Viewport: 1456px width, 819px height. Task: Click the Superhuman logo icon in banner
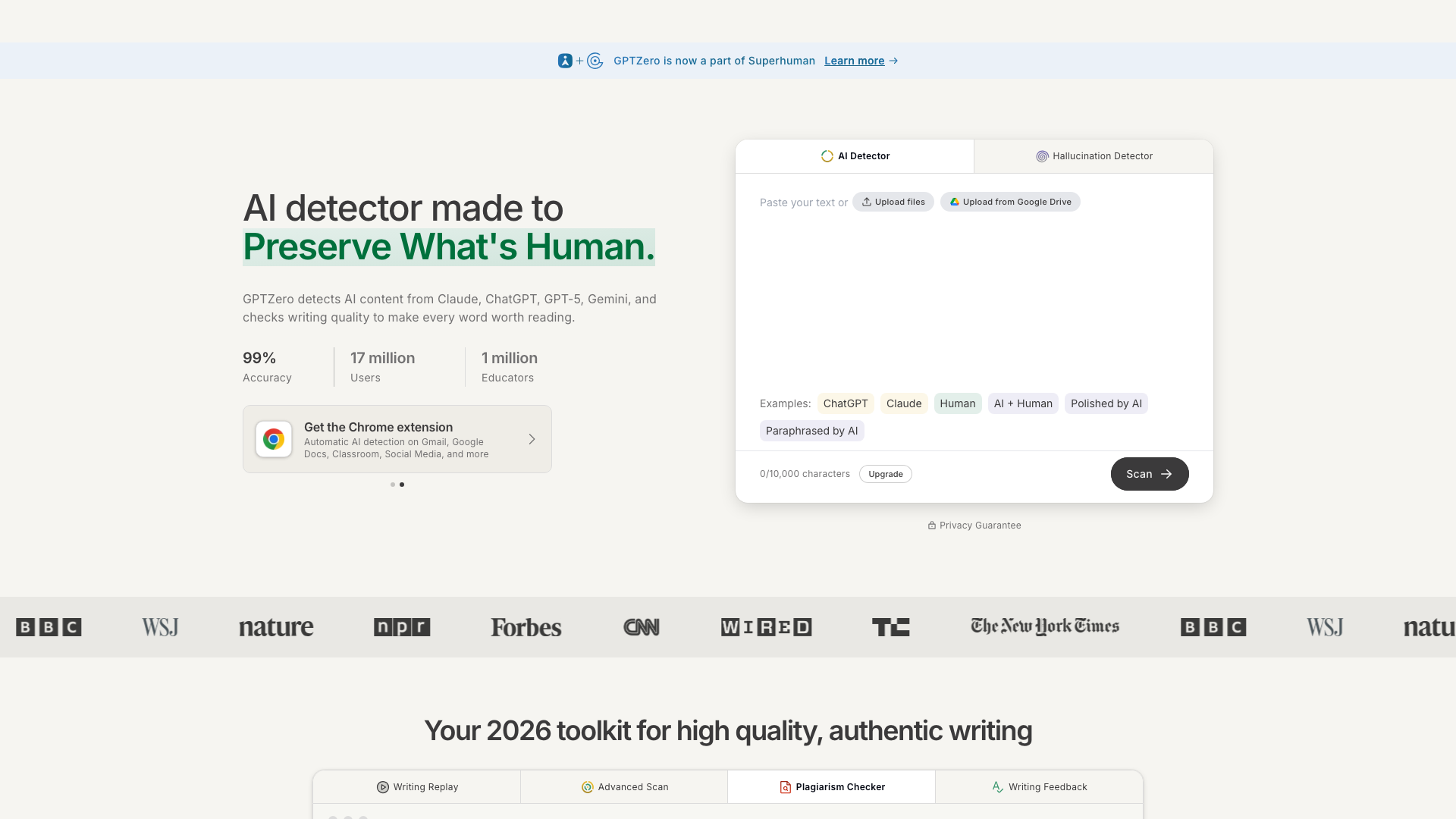(565, 61)
